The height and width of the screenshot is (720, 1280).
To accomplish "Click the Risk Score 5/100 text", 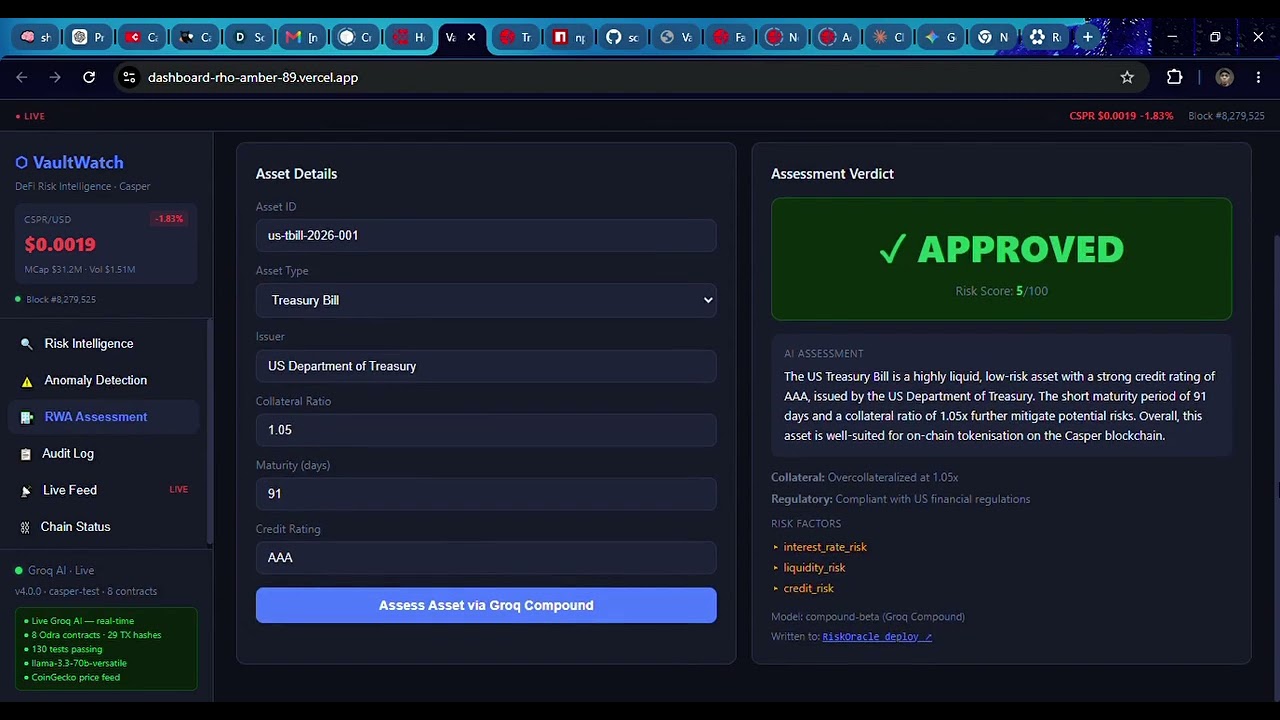I will click(x=1001, y=291).
